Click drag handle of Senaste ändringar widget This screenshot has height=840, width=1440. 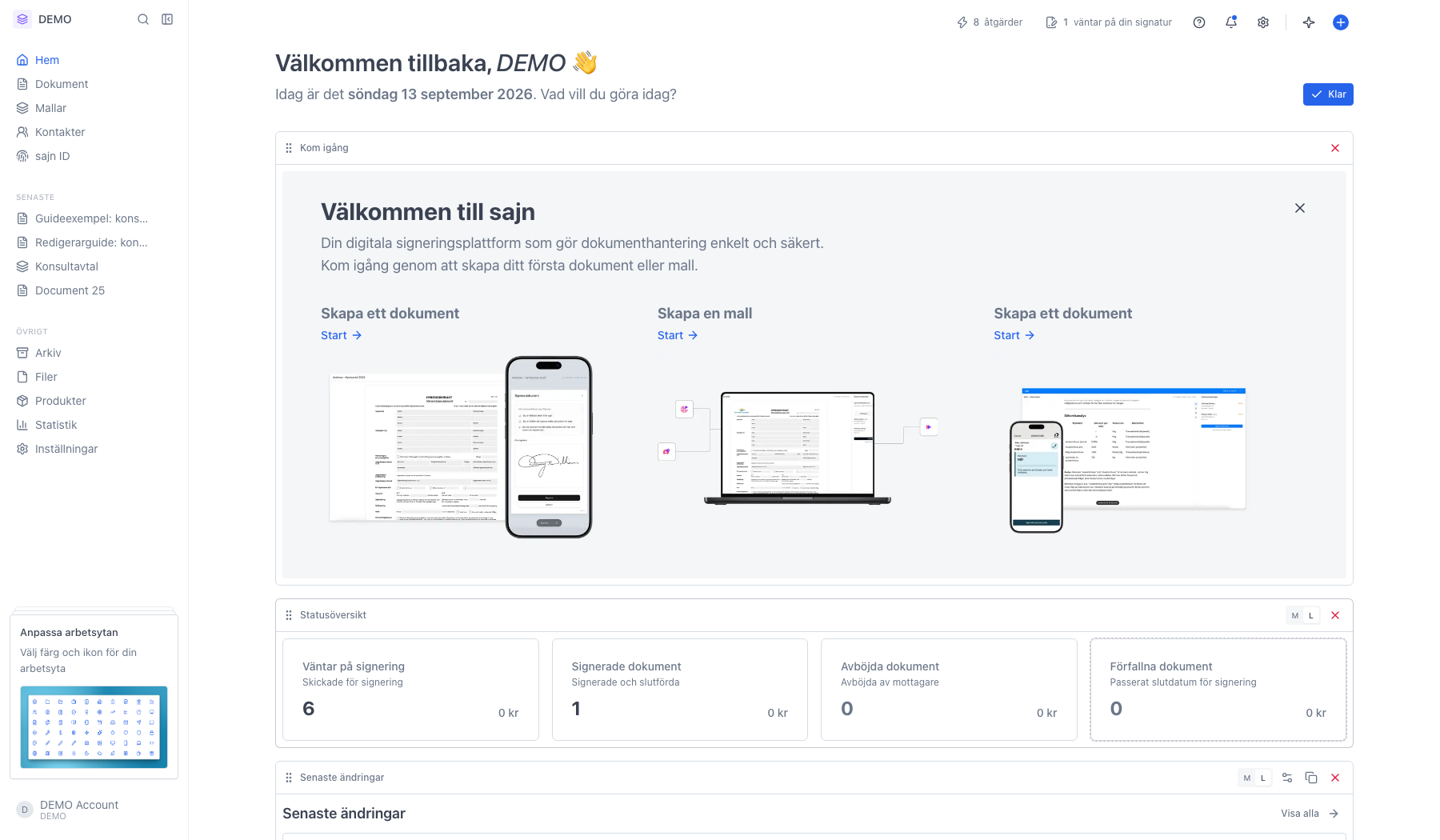(289, 778)
